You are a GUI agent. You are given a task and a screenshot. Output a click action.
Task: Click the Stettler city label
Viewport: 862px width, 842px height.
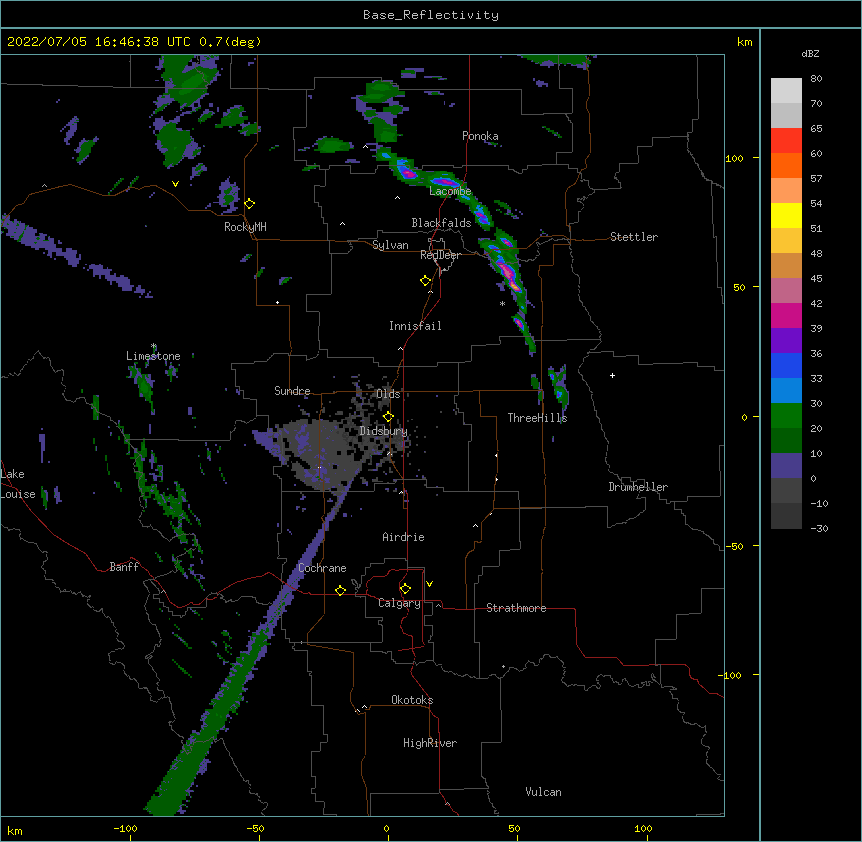click(634, 237)
